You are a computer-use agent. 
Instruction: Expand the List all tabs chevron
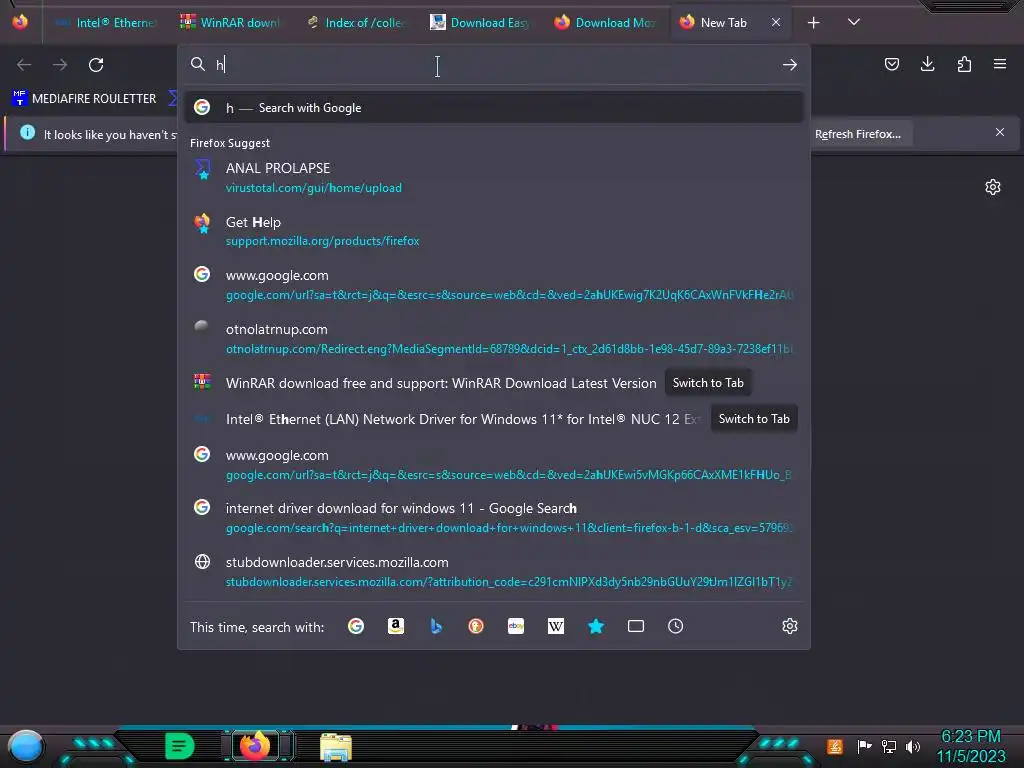click(854, 22)
